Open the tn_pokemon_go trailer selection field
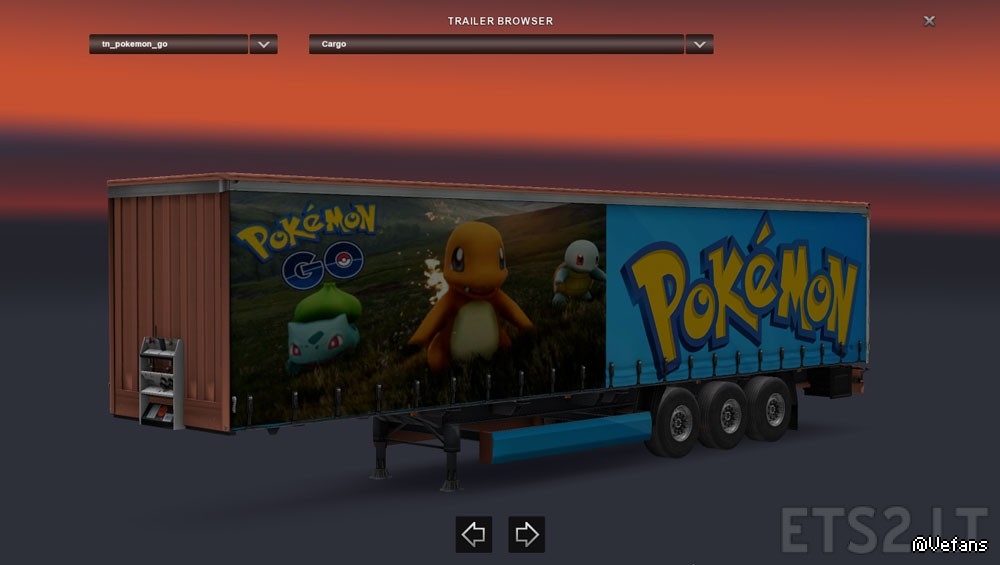Image resolution: width=1000 pixels, height=565 pixels. 168,44
